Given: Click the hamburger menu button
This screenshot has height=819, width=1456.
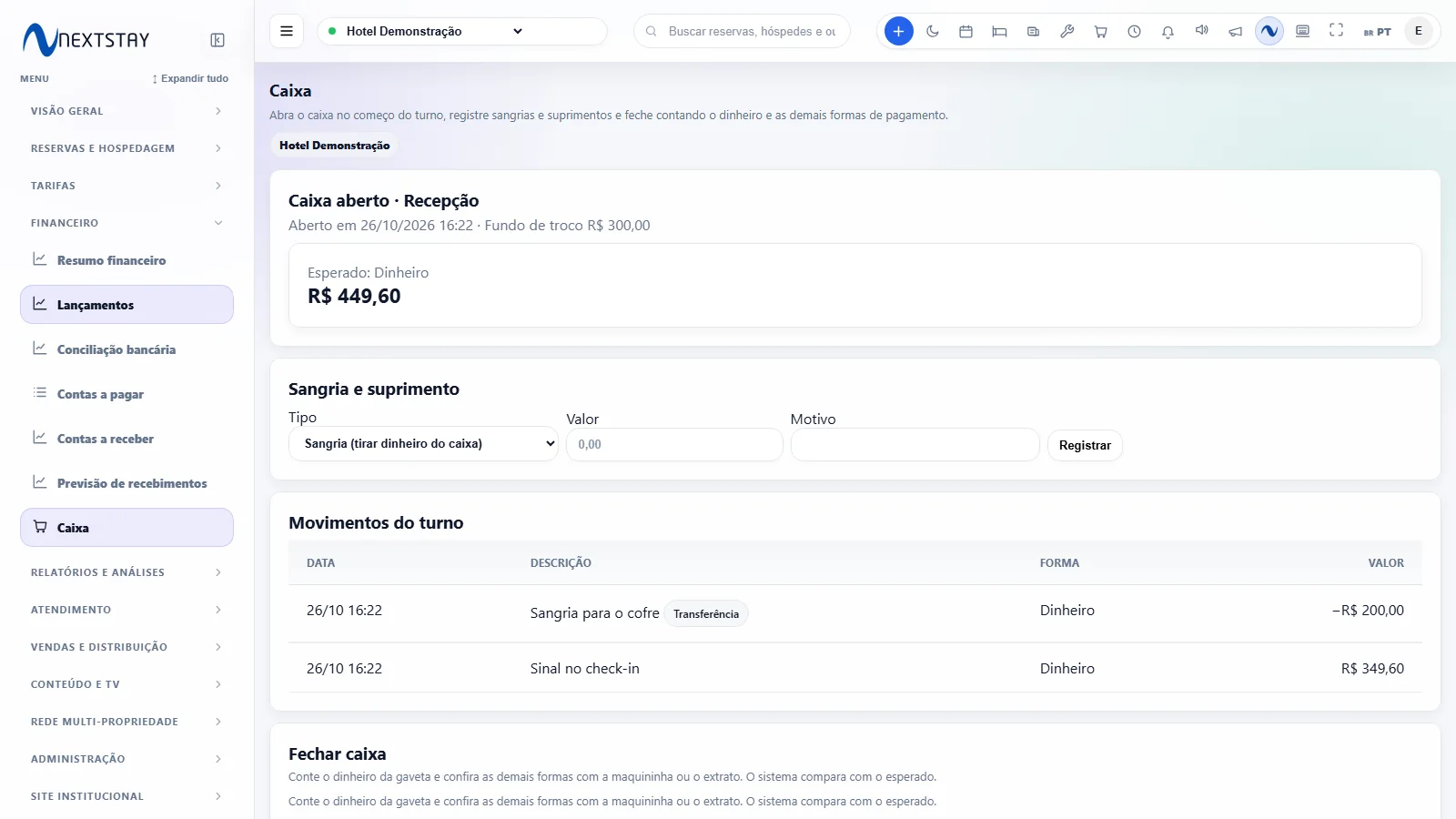Looking at the screenshot, I should point(286,31).
